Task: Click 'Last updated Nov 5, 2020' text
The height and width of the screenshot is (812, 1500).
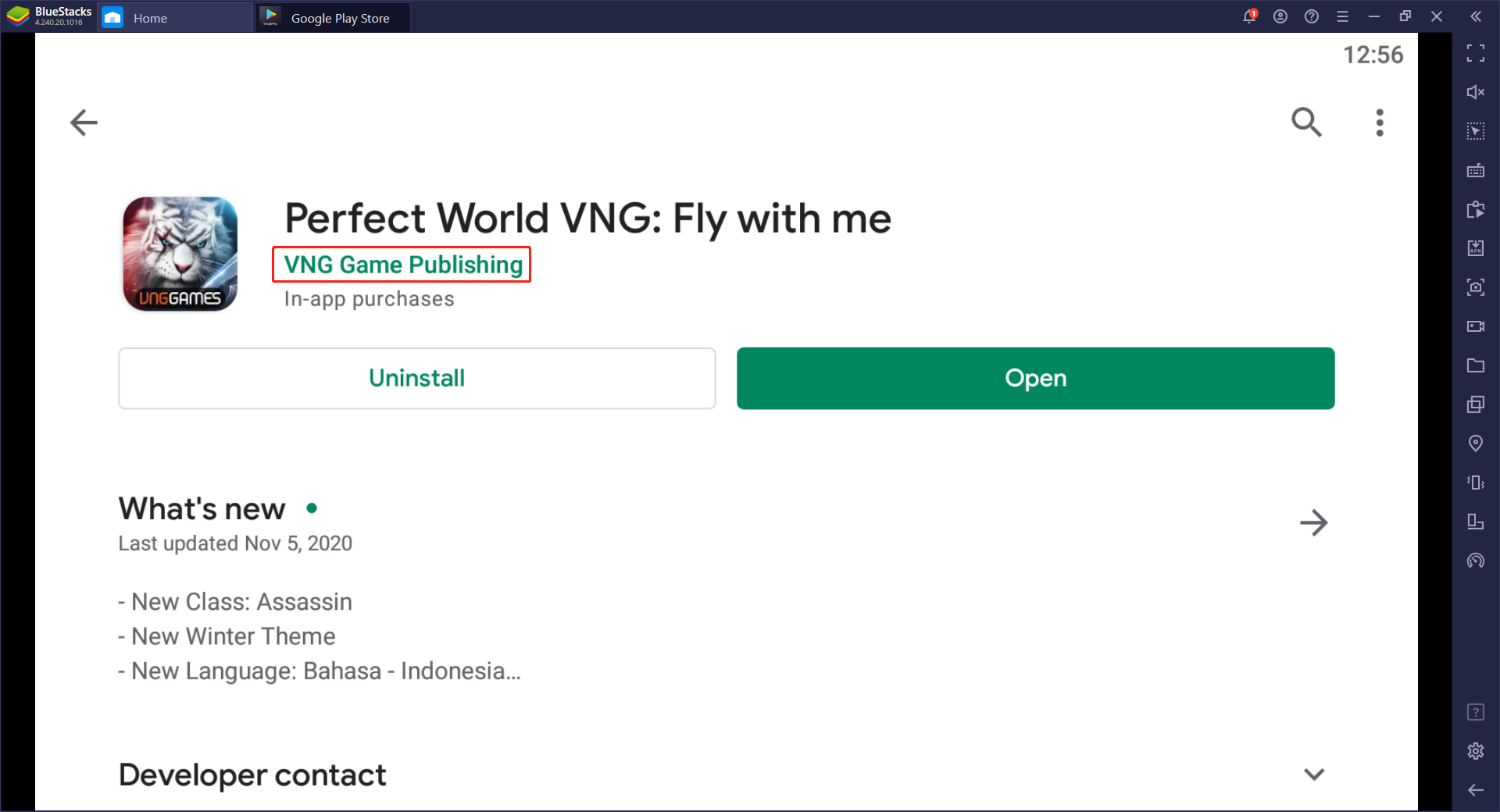Action: click(x=235, y=543)
